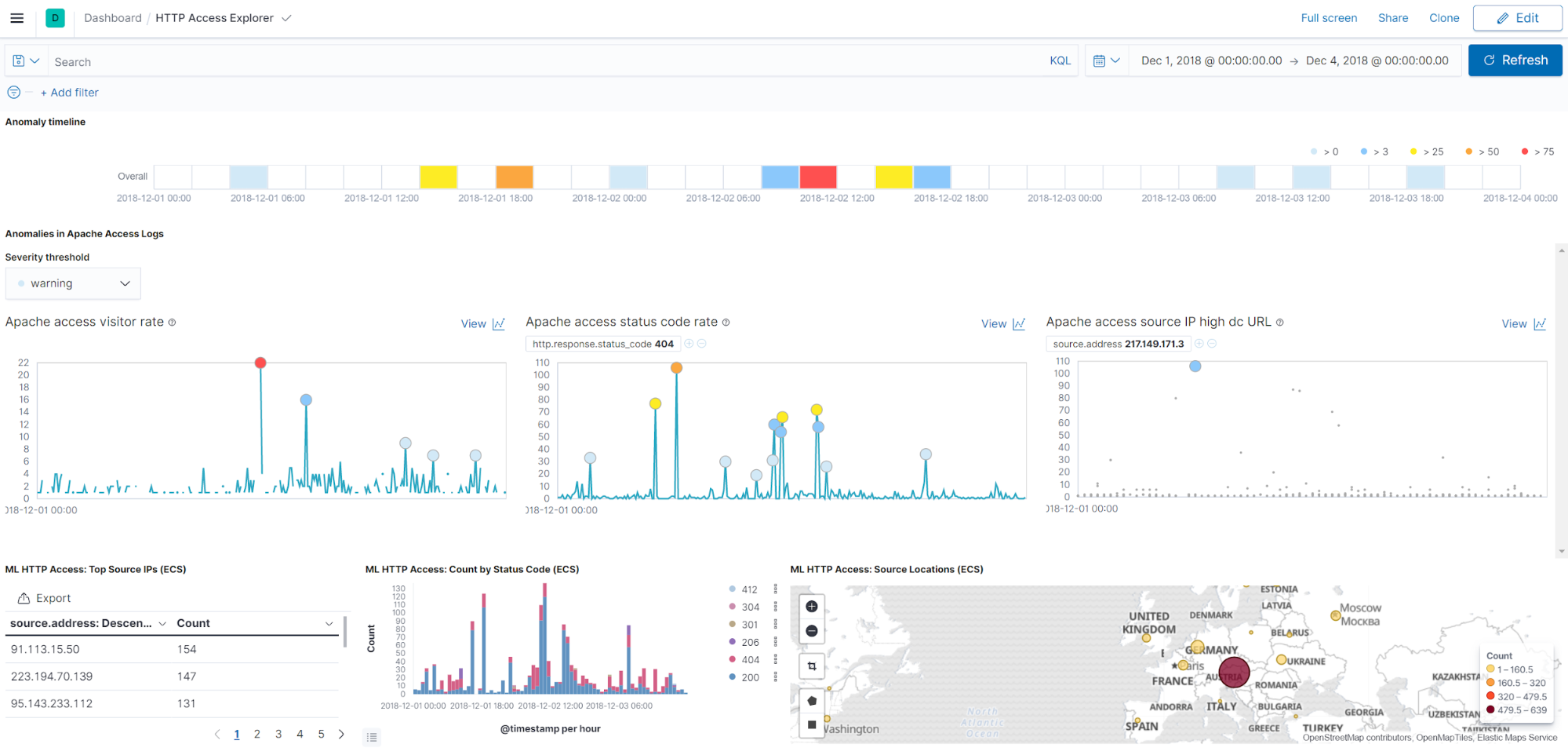
Task: Select the polygon draw tool on map
Action: 812,700
